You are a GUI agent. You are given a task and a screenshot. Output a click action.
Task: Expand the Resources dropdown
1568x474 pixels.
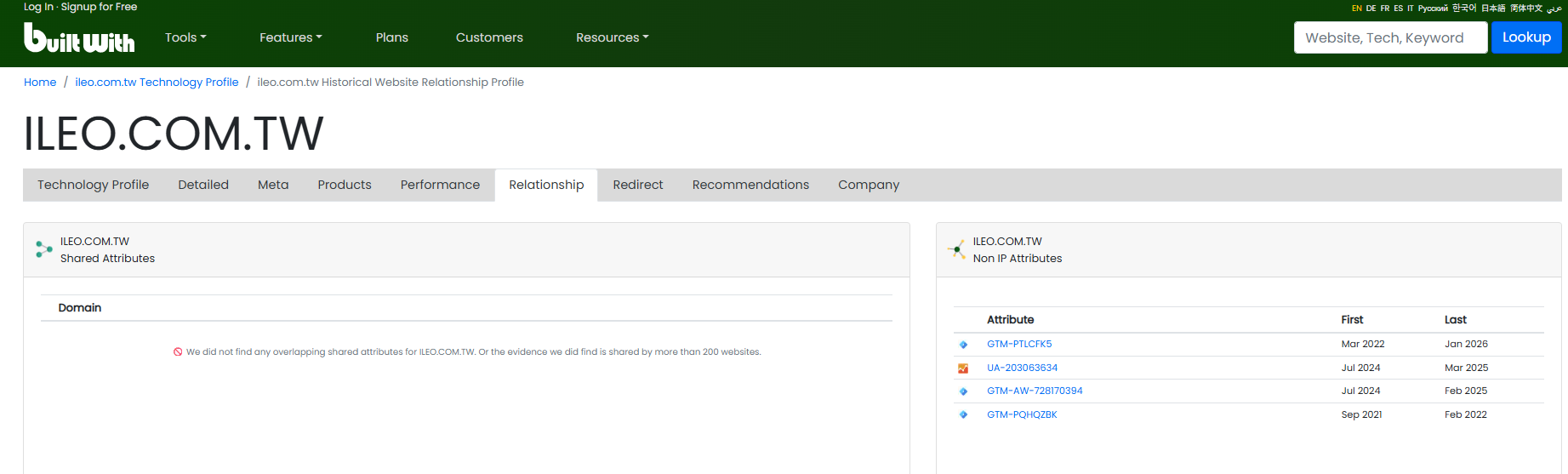pyautogui.click(x=612, y=37)
